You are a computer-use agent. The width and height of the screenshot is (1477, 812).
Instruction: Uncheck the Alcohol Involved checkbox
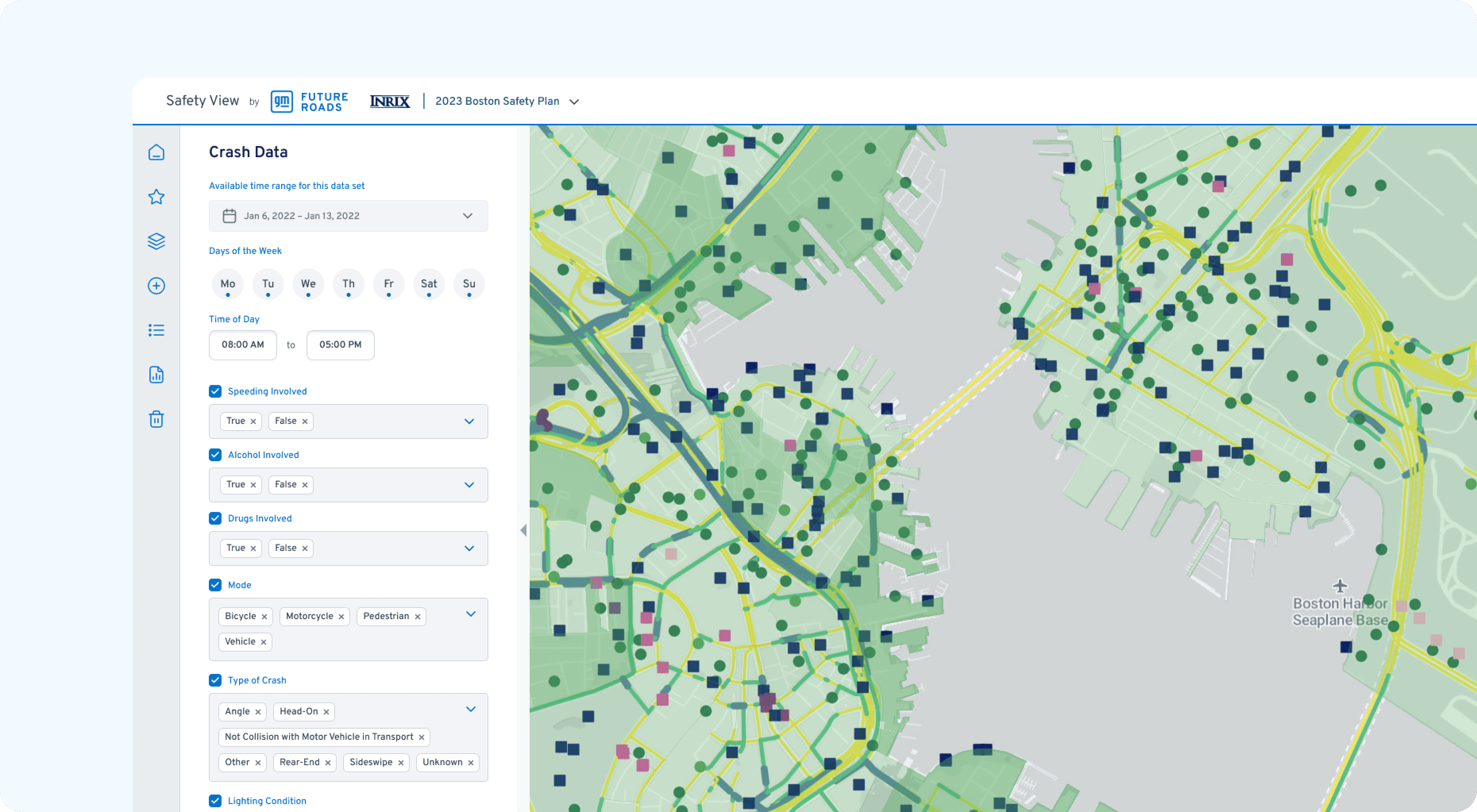[215, 455]
